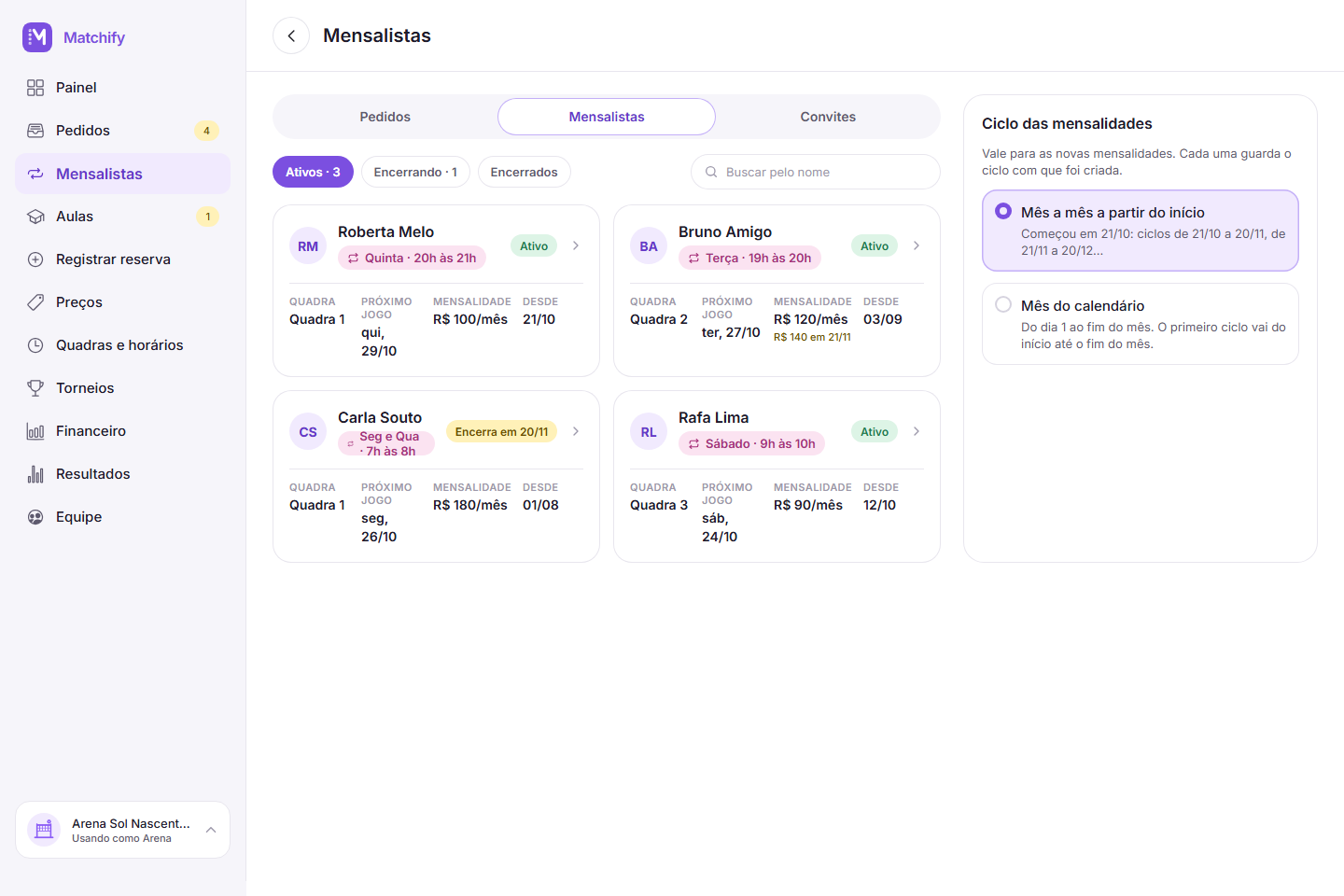Click the back arrow beside Mensalistas title

291,35
